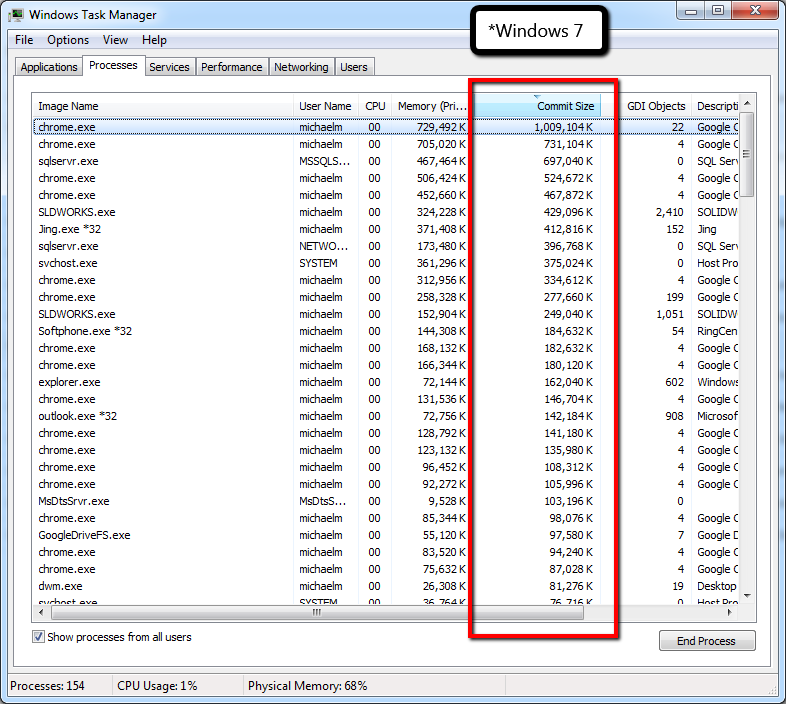The width and height of the screenshot is (786, 704).
Task: Click the 602 GDI Objects cell
Action: tap(675, 382)
